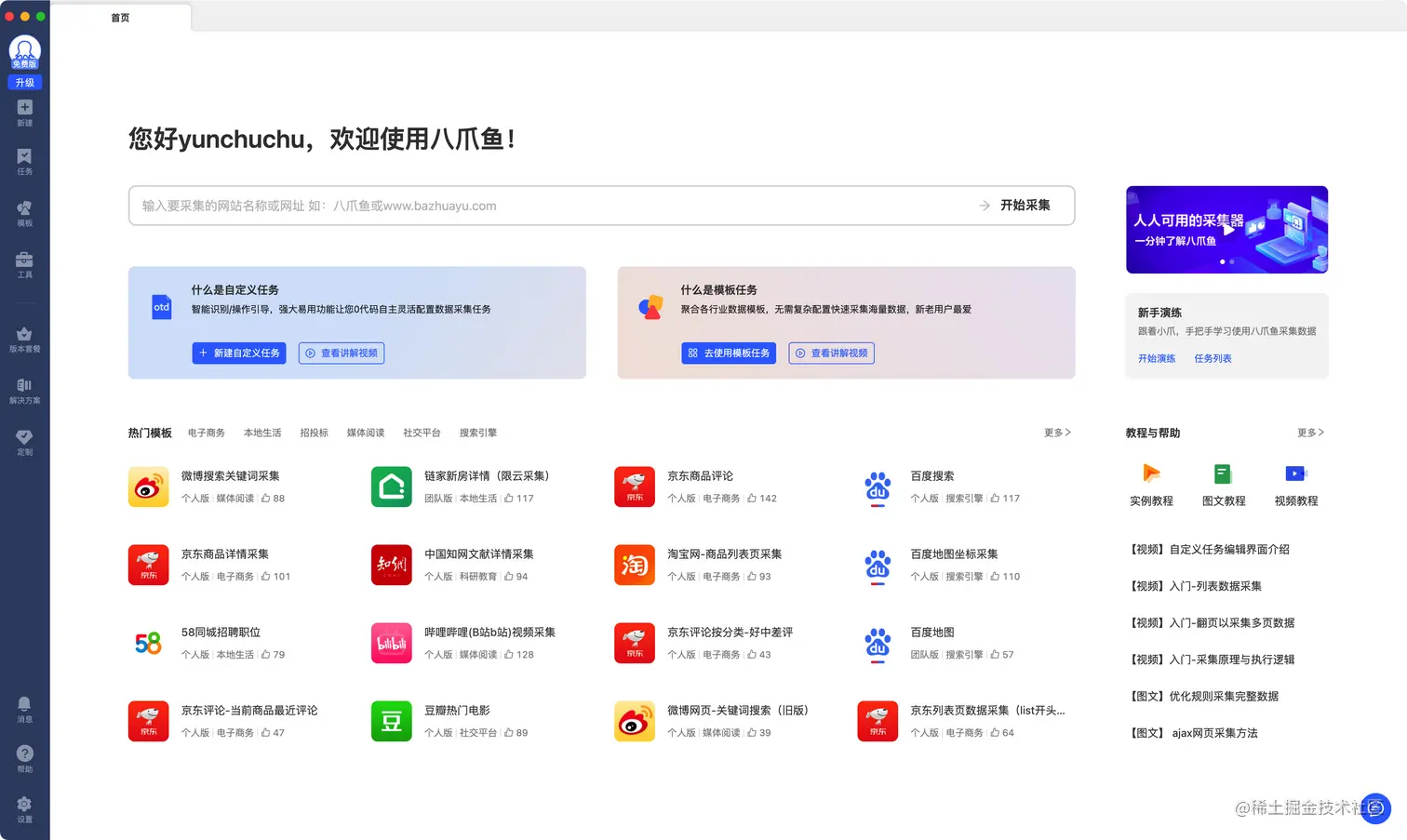Open the 解决方案 (Solutions) sidebar icon
This screenshot has height=840, width=1407.
pos(25,391)
